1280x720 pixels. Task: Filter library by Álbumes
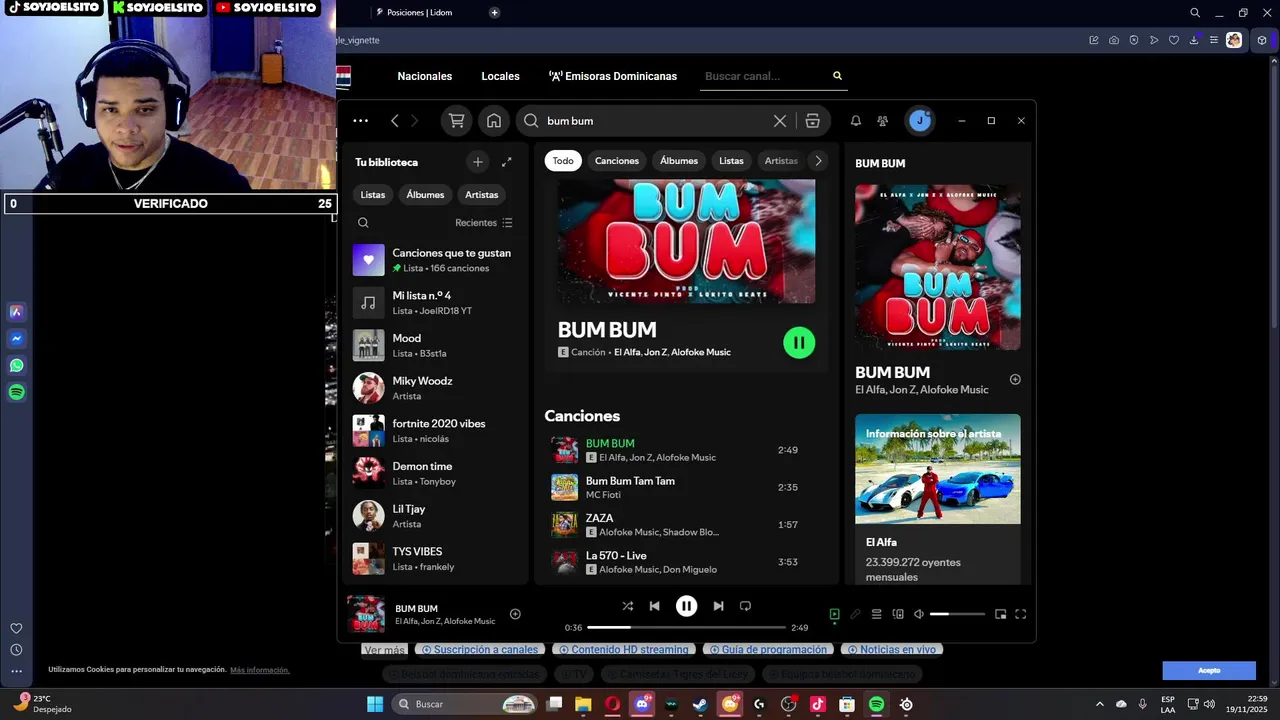click(425, 195)
